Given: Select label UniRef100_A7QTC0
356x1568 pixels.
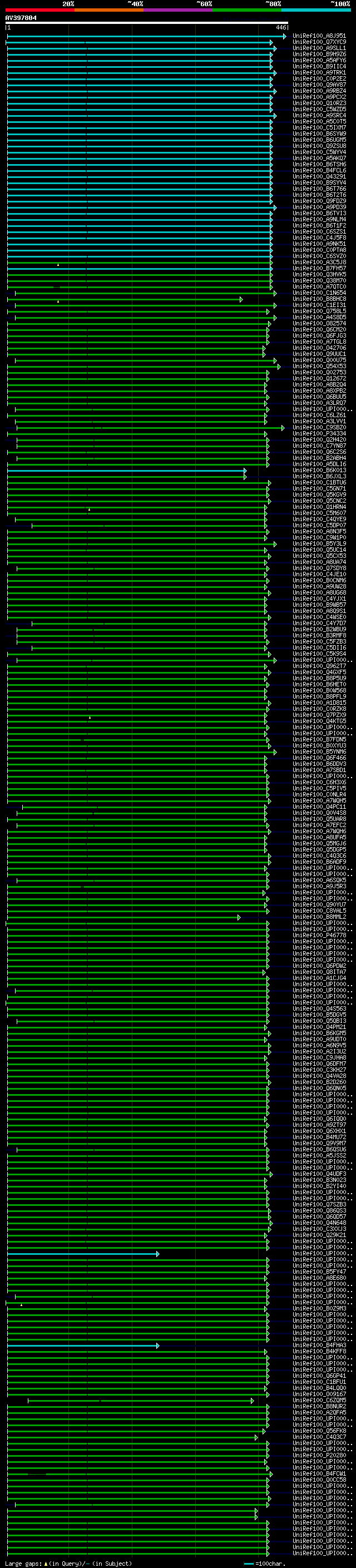Looking at the screenshot, I should click(x=319, y=286).
